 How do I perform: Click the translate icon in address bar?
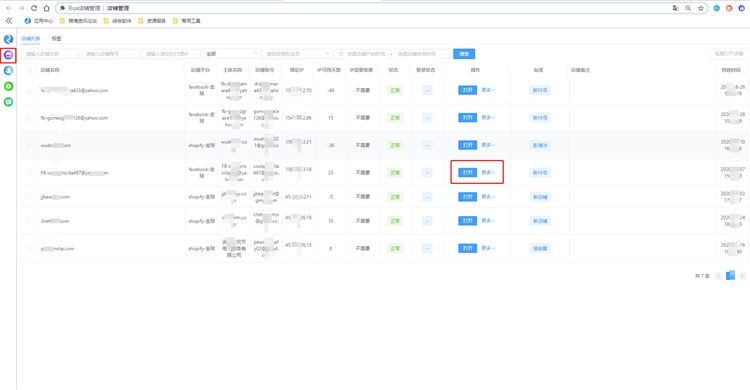(675, 8)
